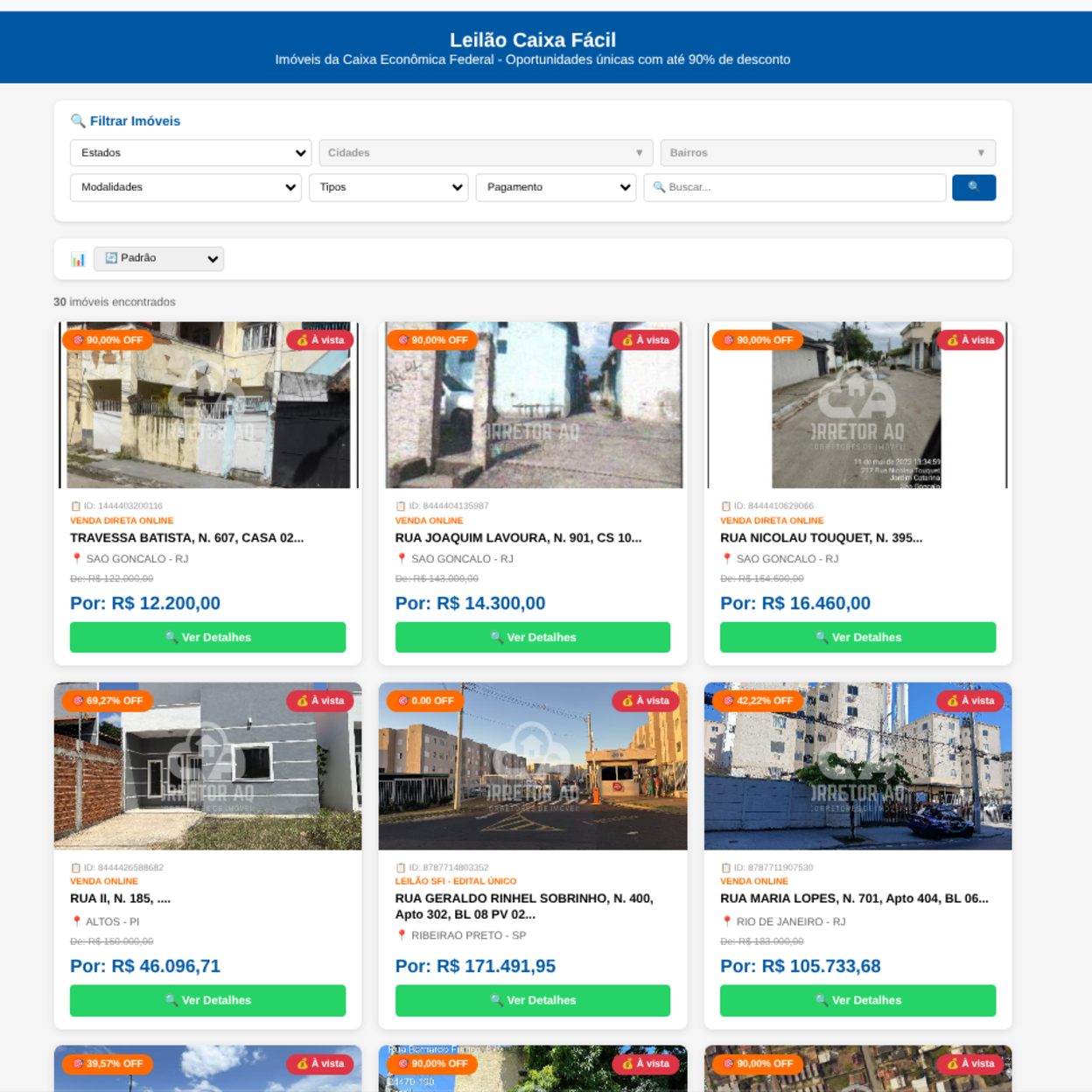Ver Detalhes for Rua II N. 185 property
This screenshot has width=1092, height=1092.
pos(207,1000)
